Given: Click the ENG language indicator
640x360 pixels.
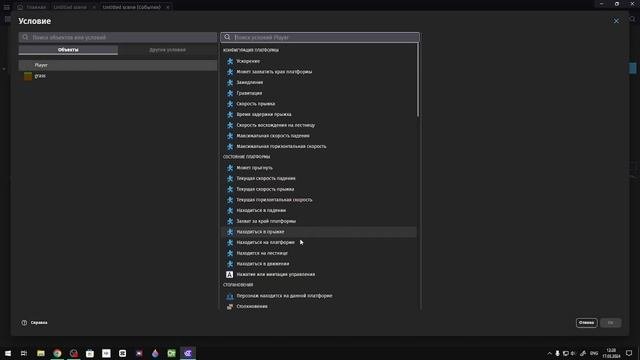Looking at the screenshot, I should click(594, 353).
